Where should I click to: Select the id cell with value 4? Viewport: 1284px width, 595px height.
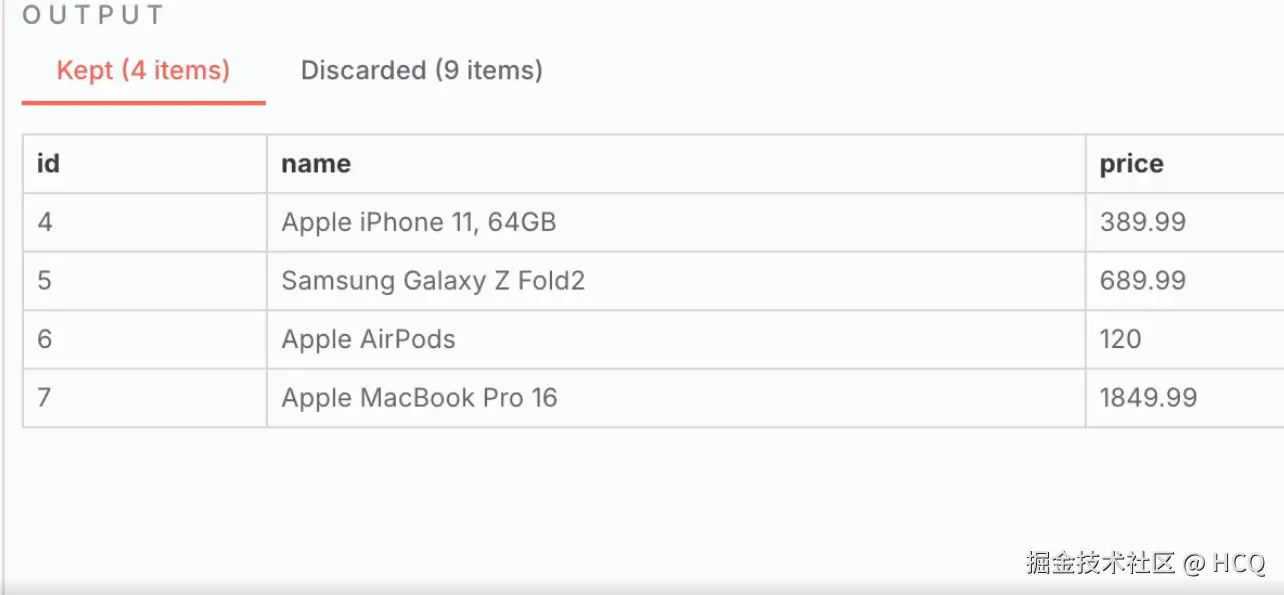click(x=145, y=222)
